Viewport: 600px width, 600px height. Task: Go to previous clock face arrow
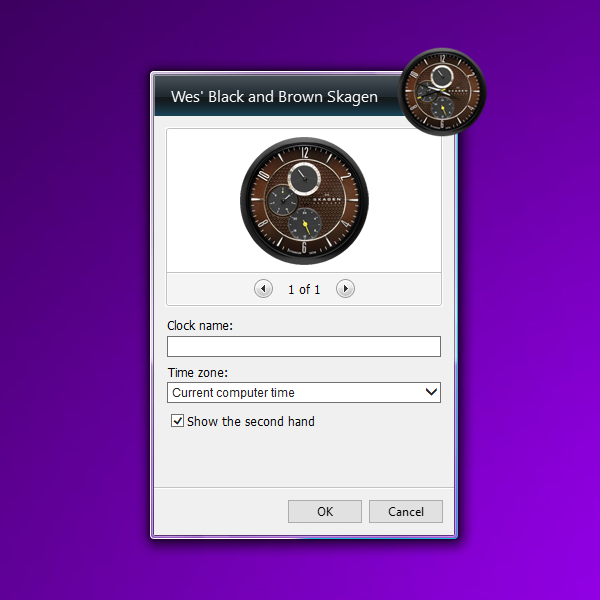click(x=263, y=289)
